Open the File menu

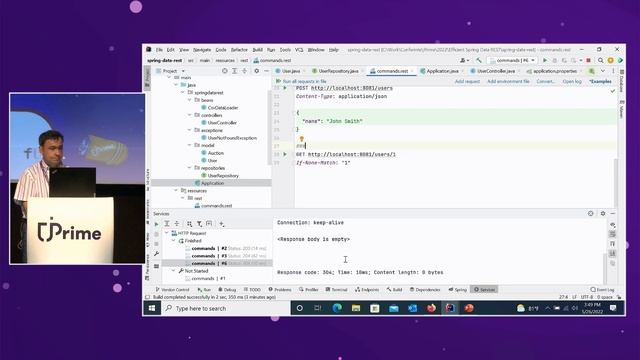pos(159,50)
